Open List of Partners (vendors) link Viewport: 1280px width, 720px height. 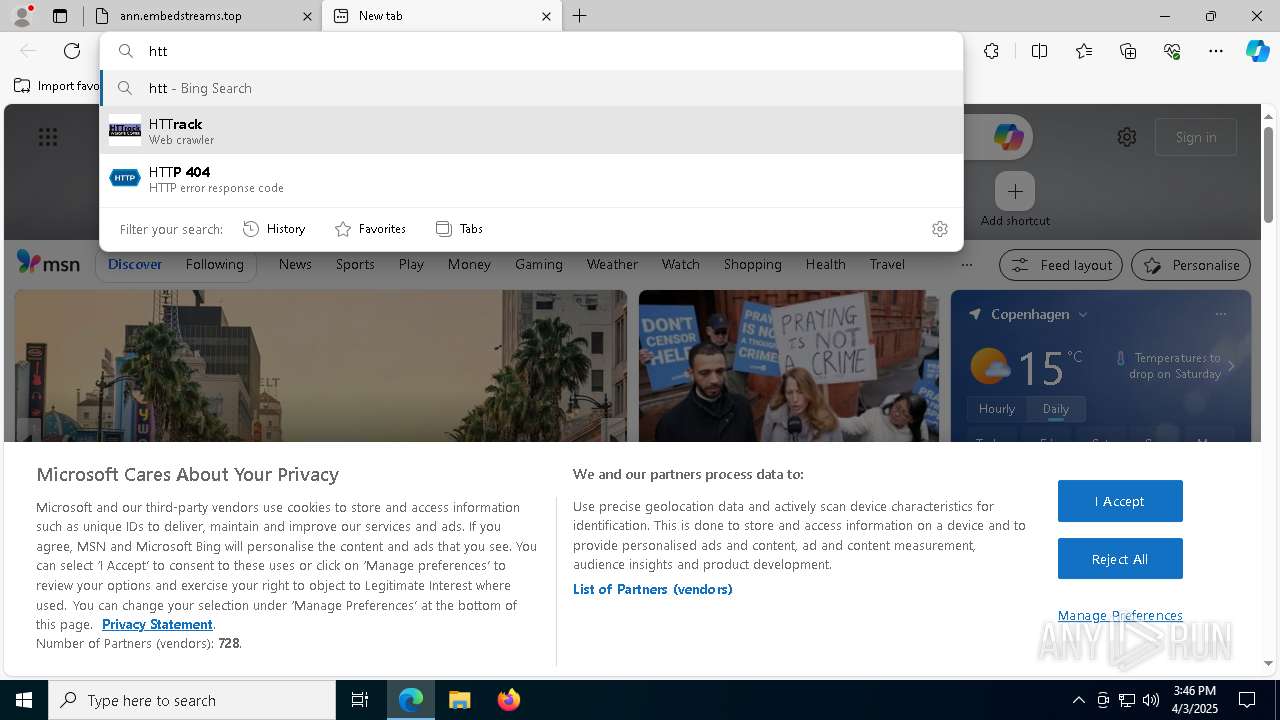pyautogui.click(x=653, y=589)
